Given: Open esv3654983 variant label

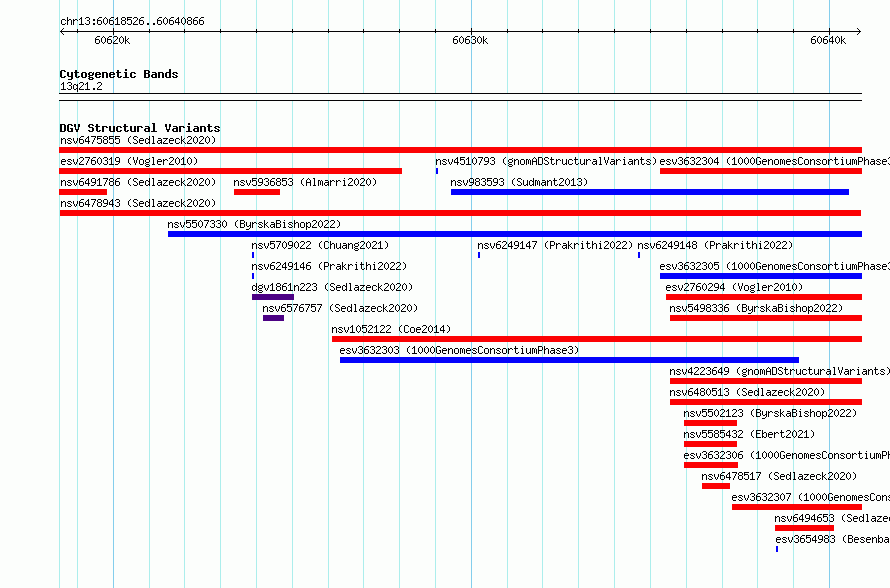Looking at the screenshot, I should coord(832,539).
